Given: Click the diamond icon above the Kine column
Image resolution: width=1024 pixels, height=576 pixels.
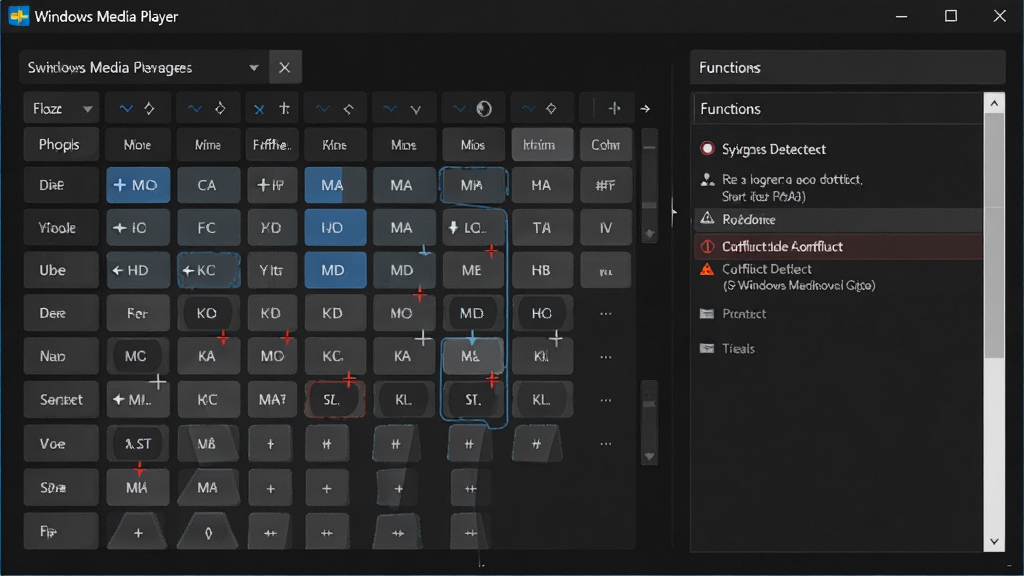Looking at the screenshot, I should [349, 109].
